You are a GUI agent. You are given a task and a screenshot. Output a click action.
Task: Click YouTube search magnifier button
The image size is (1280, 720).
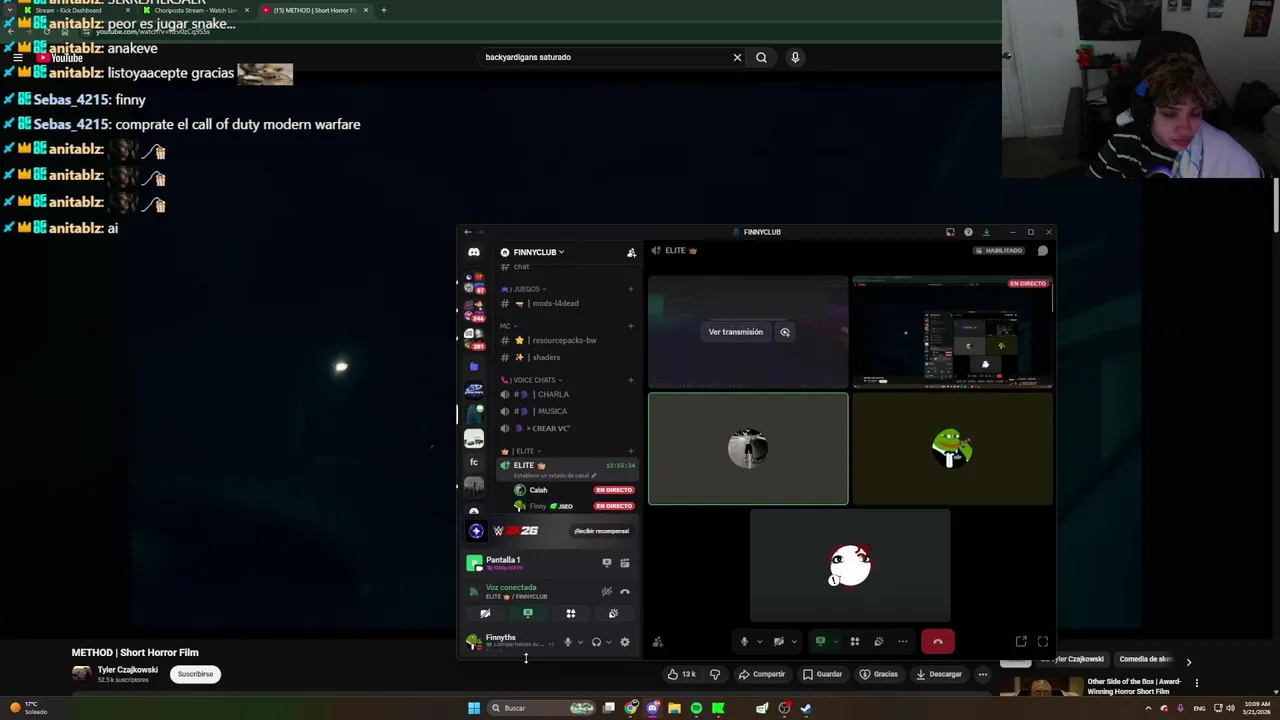(x=761, y=57)
